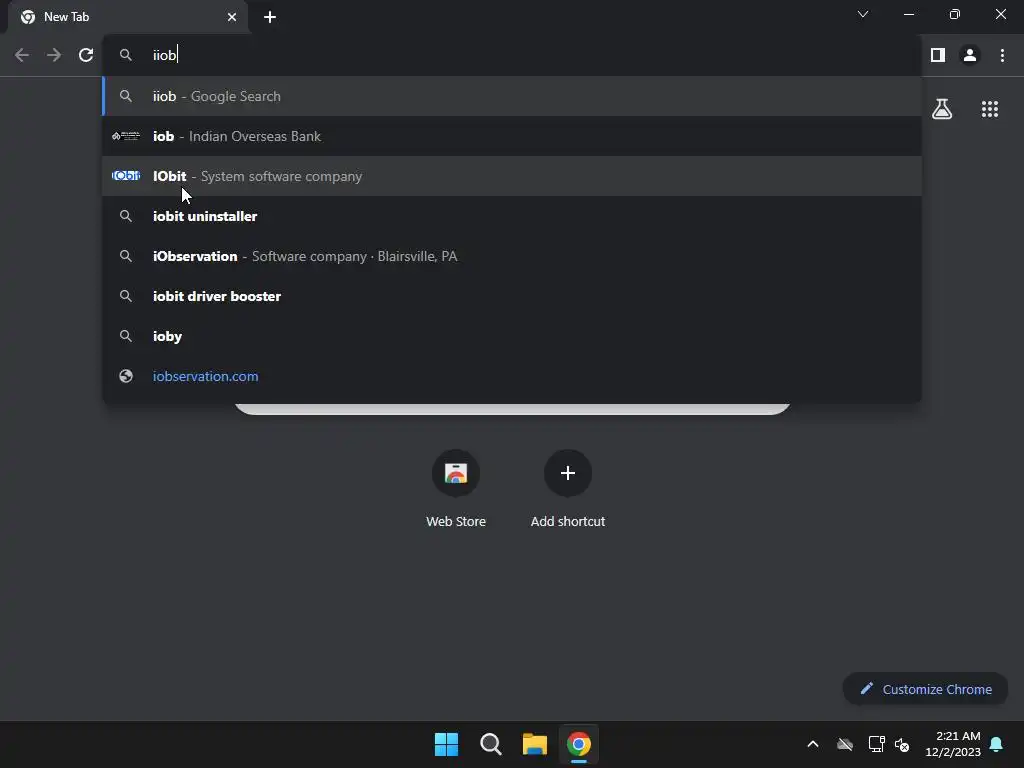
Task: Select iob - Indian Overseas Bank suggestion
Action: (512, 136)
